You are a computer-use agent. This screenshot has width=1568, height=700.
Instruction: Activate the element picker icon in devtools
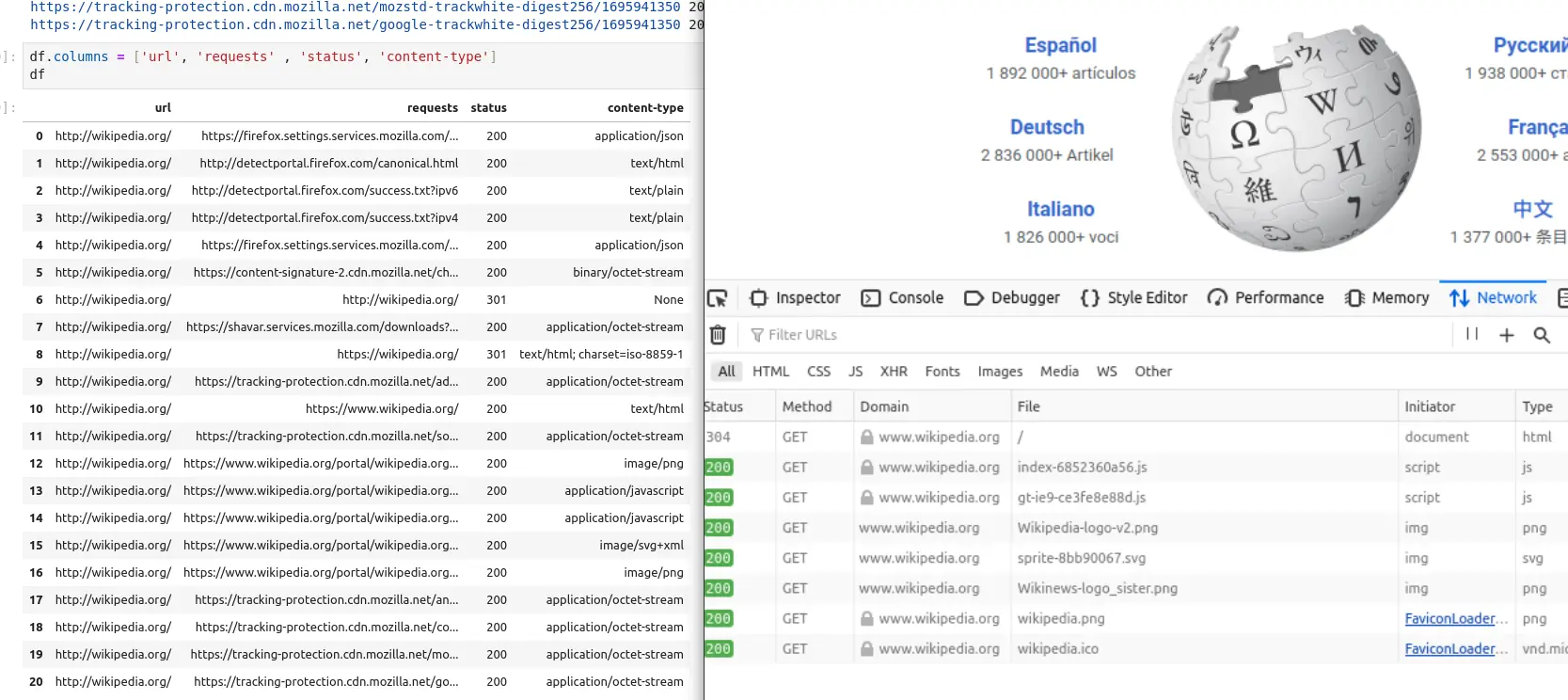718,298
